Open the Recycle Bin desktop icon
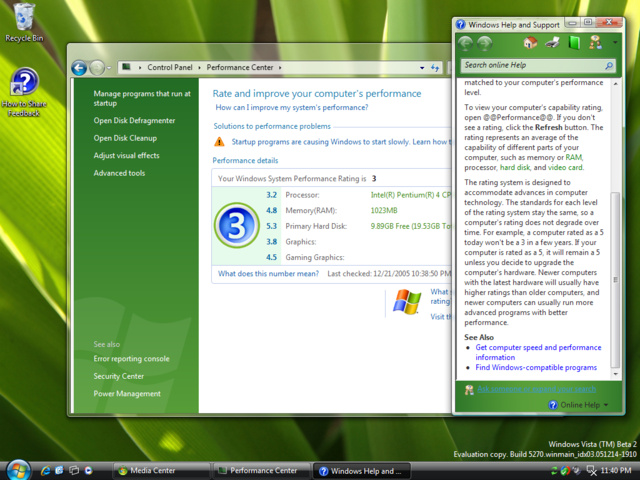The height and width of the screenshot is (480, 640). click(24, 22)
